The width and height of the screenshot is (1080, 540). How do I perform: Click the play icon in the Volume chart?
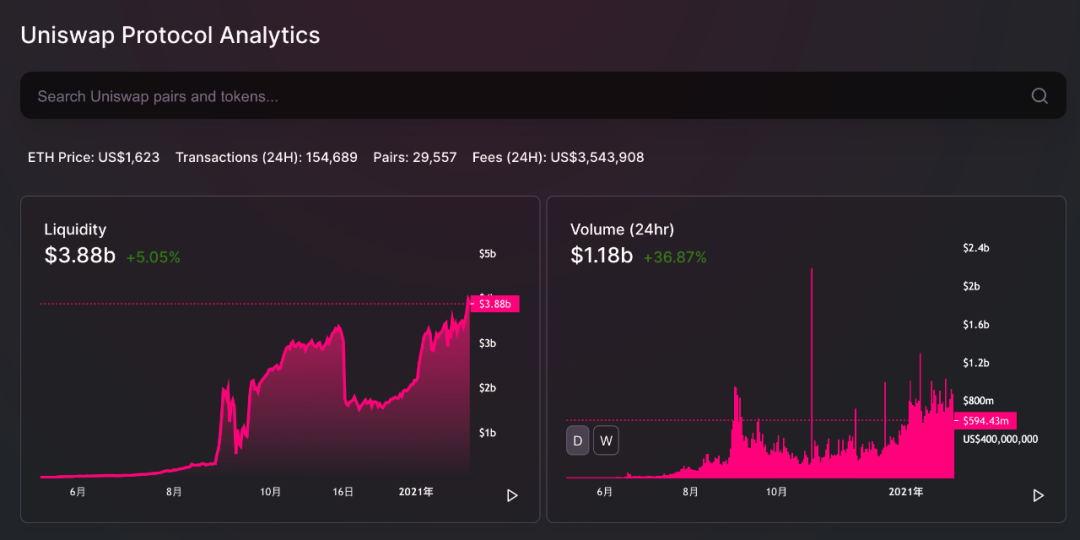pyautogui.click(x=1038, y=495)
